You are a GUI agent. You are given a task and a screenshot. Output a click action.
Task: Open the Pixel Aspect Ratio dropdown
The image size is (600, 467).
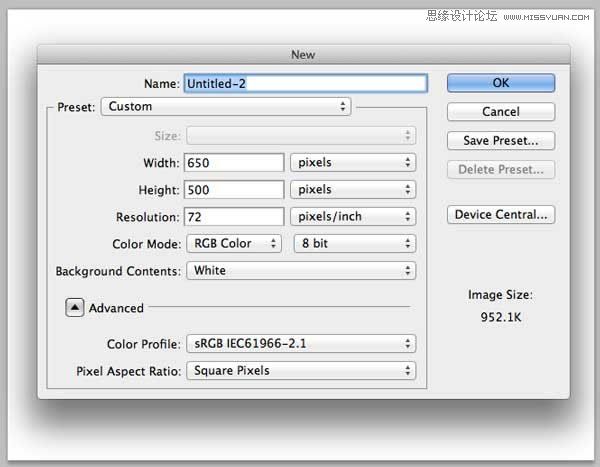pos(300,371)
